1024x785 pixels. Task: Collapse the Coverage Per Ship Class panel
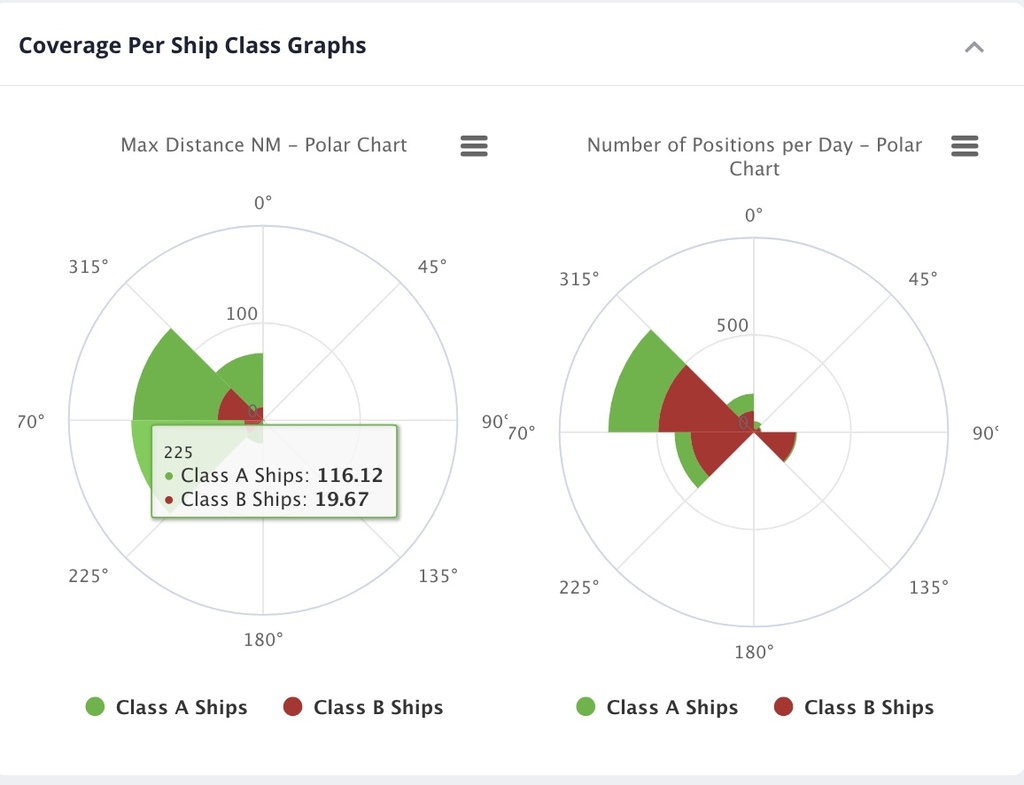[x=974, y=47]
